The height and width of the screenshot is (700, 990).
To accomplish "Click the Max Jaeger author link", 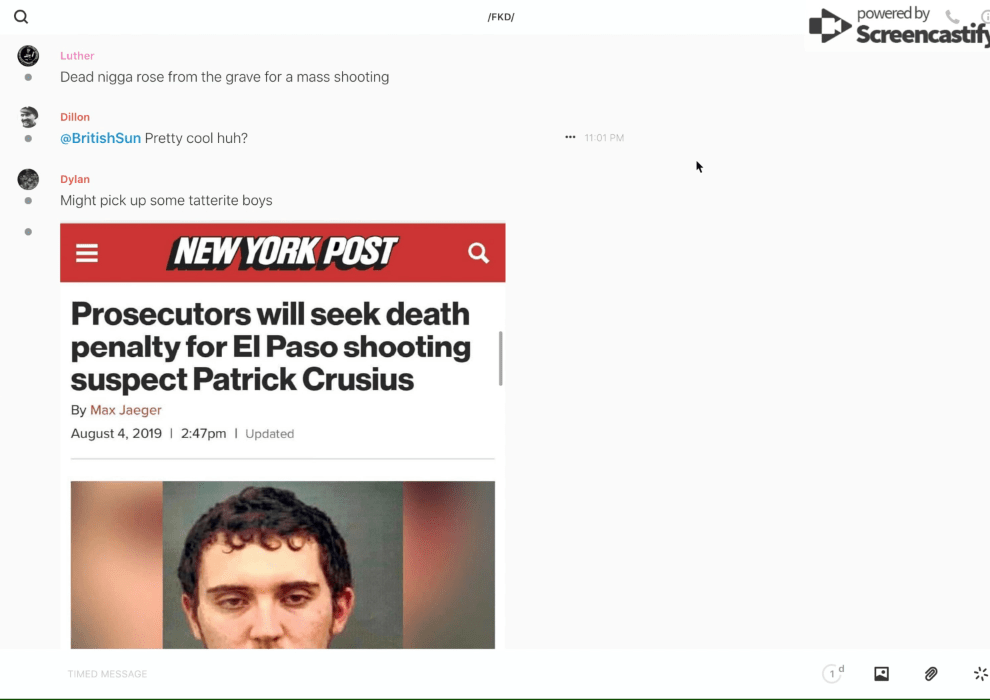I will point(125,410).
